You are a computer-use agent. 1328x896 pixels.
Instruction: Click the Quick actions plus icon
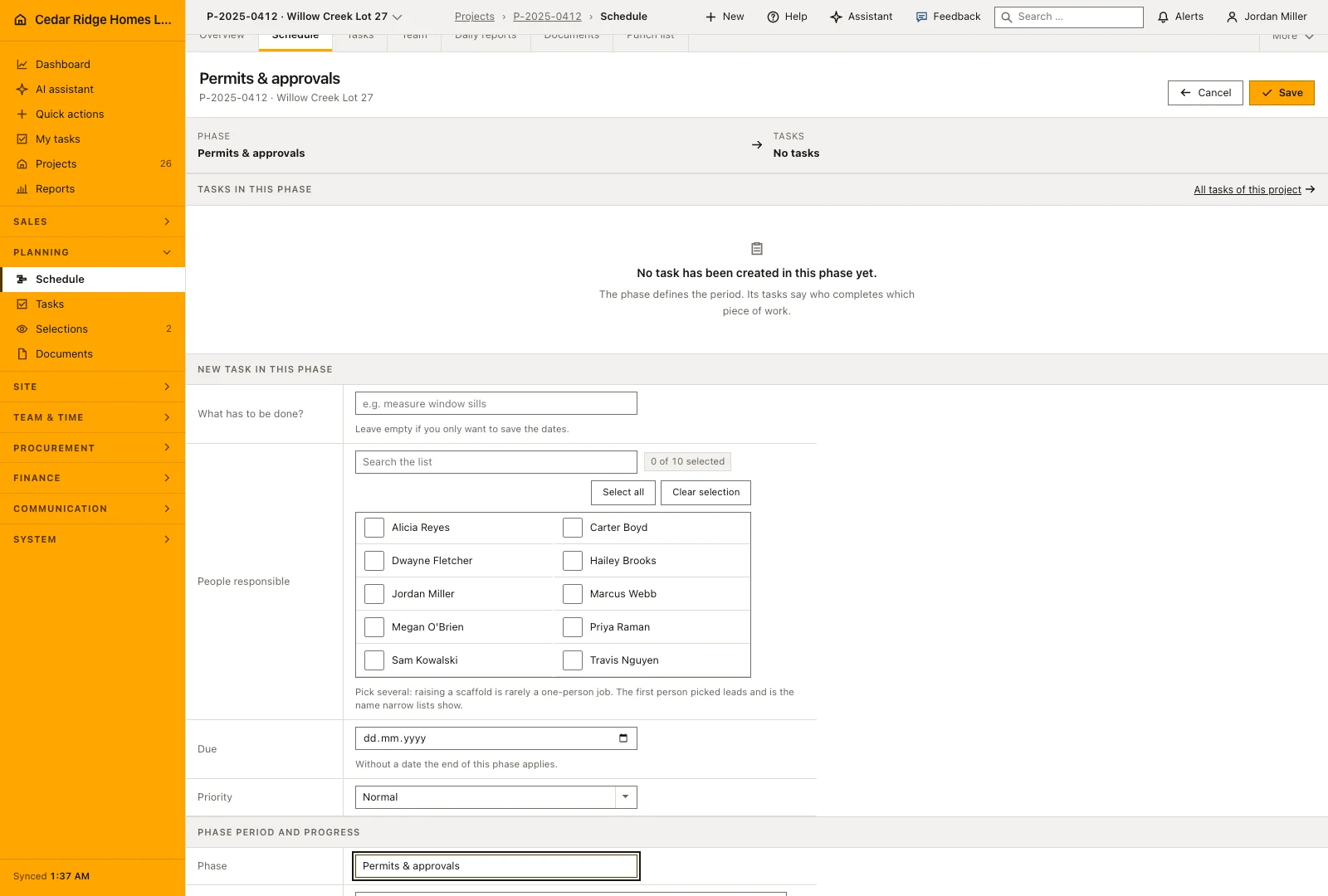coord(22,114)
